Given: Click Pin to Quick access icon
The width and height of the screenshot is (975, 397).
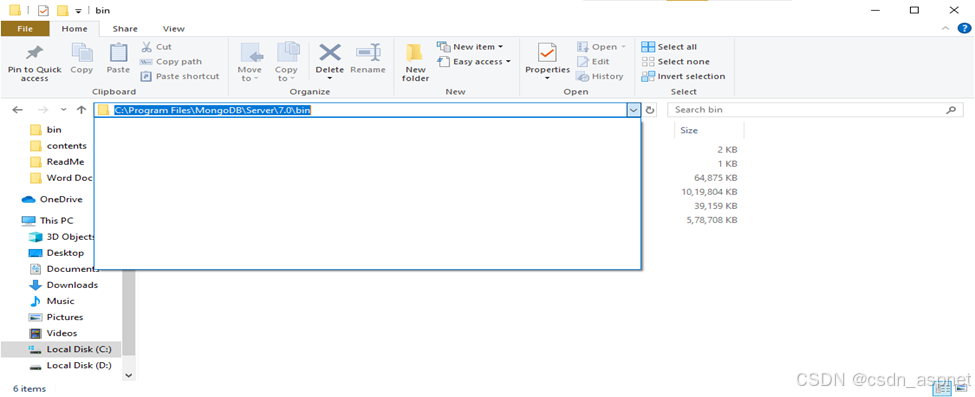Looking at the screenshot, I should point(34,53).
